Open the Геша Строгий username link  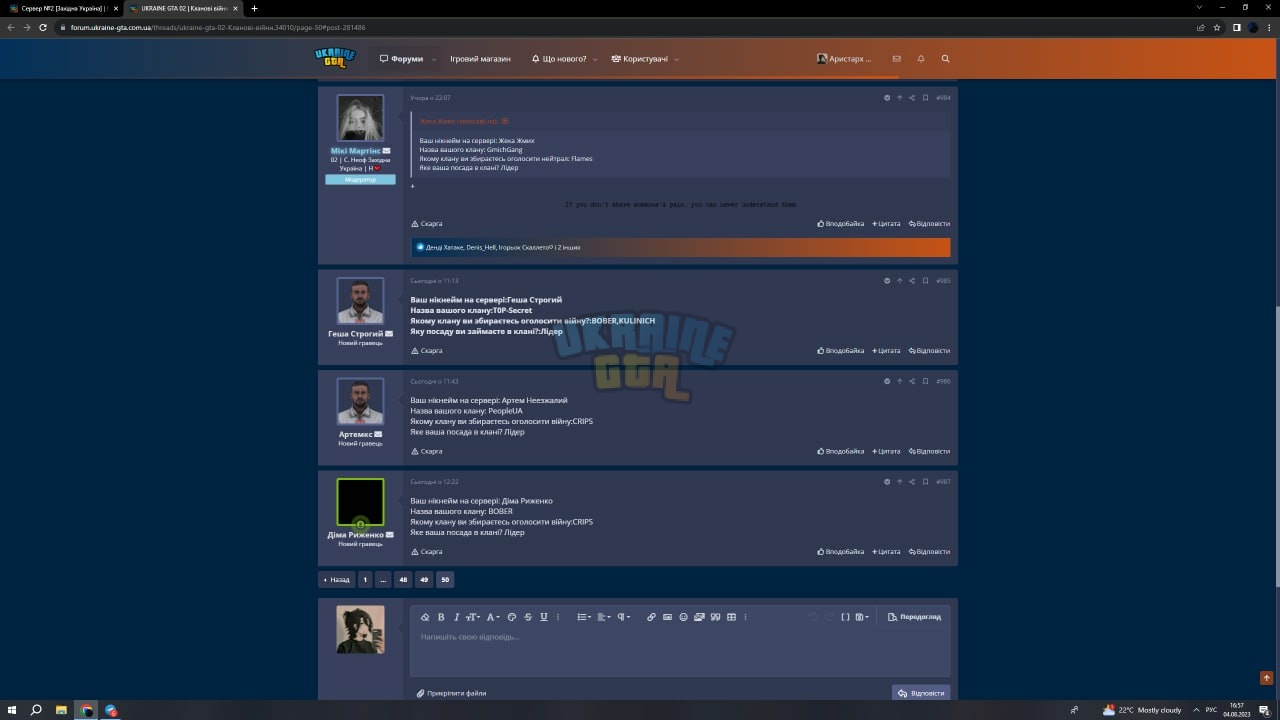coord(356,334)
